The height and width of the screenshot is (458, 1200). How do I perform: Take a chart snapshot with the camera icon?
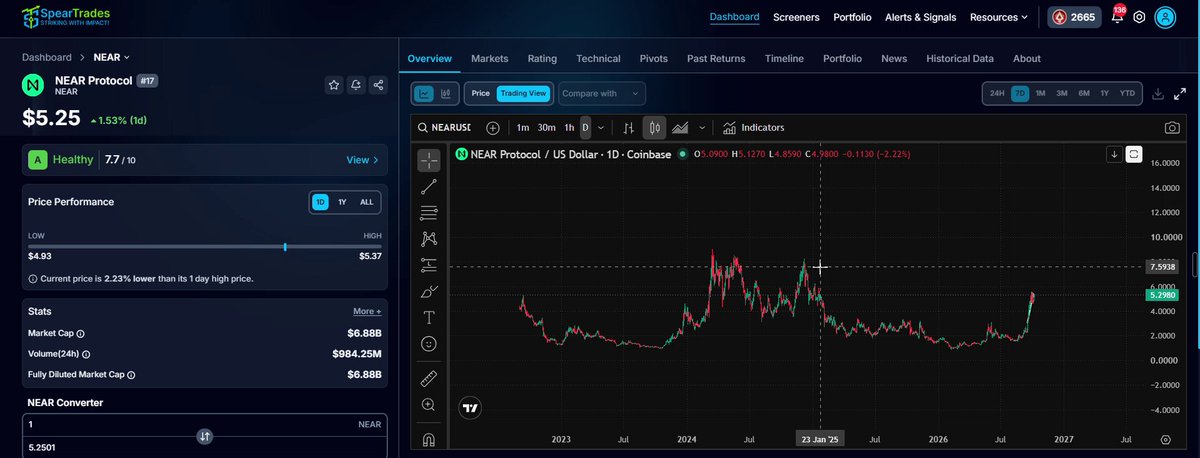tap(1171, 128)
